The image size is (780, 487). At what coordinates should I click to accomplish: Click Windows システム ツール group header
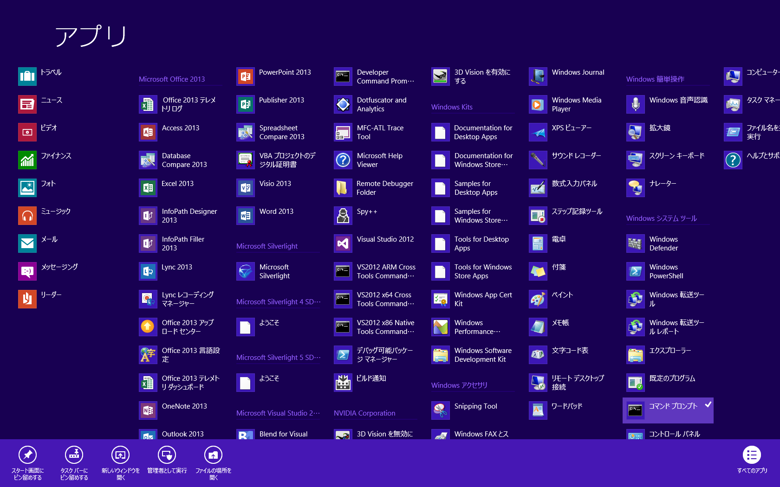tap(661, 218)
